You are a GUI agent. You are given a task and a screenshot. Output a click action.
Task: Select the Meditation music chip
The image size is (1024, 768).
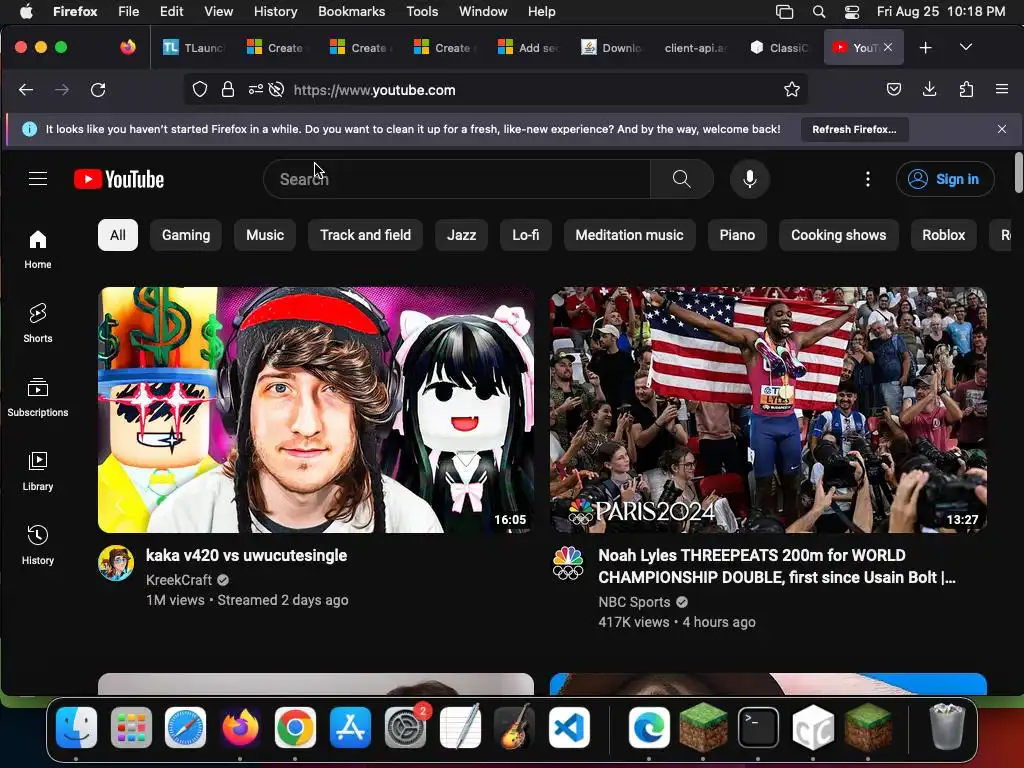coord(630,235)
